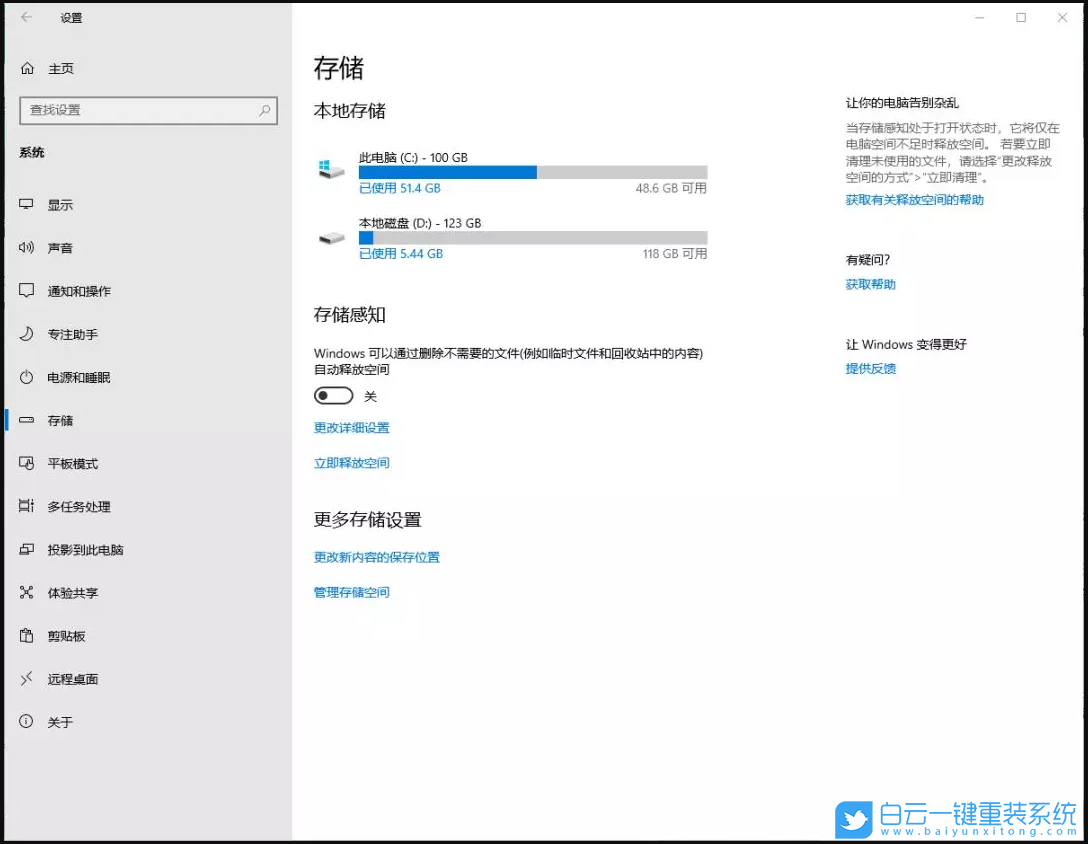Open 更改详细设置 link
Viewport: 1088px width, 844px height.
coord(351,427)
